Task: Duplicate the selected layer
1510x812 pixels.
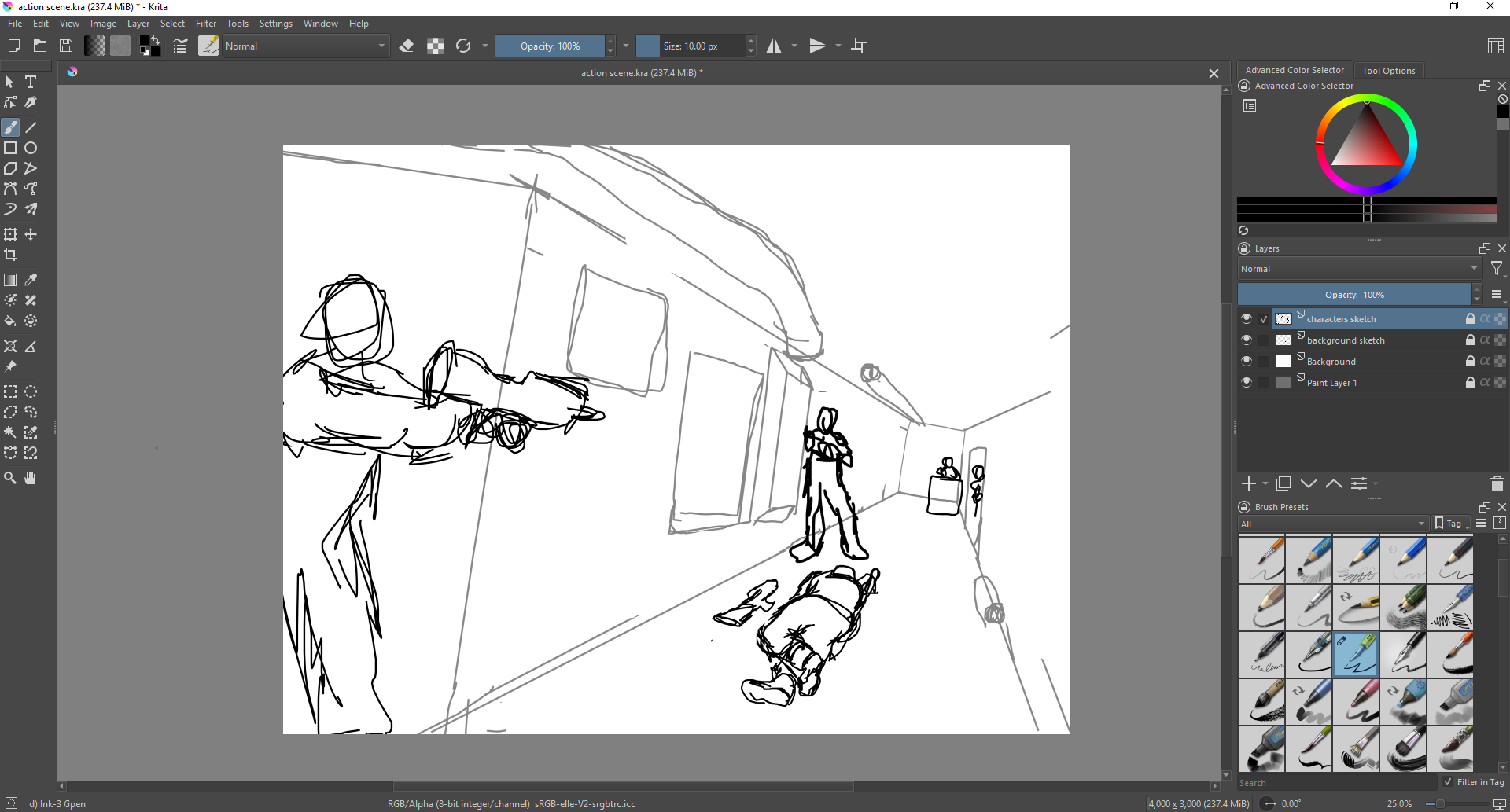Action: click(x=1283, y=483)
